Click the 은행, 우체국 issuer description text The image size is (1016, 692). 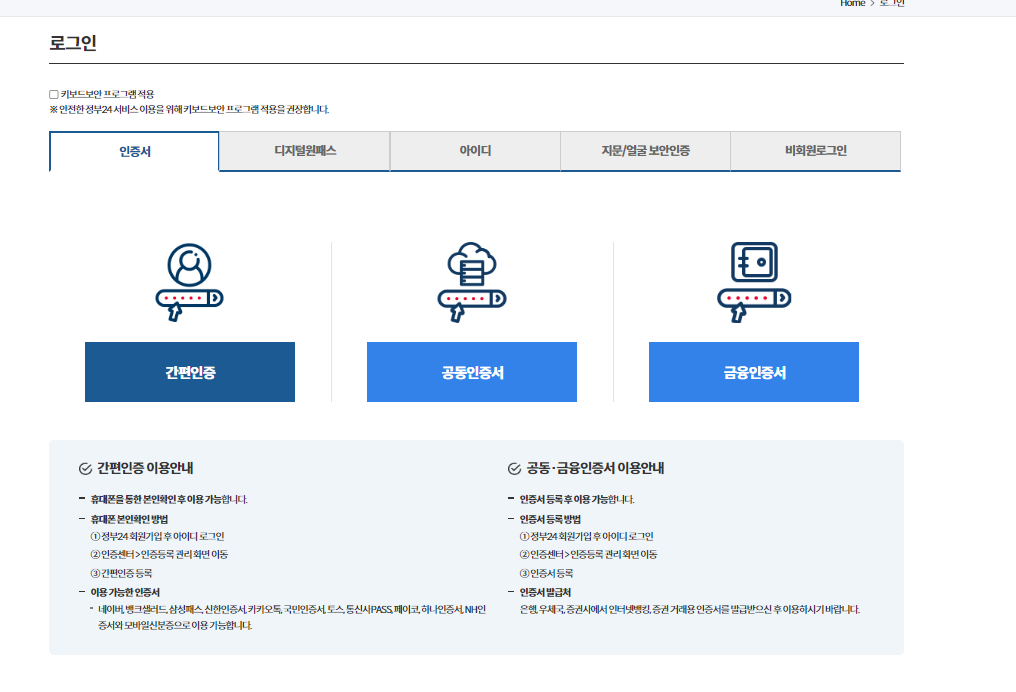pos(690,610)
